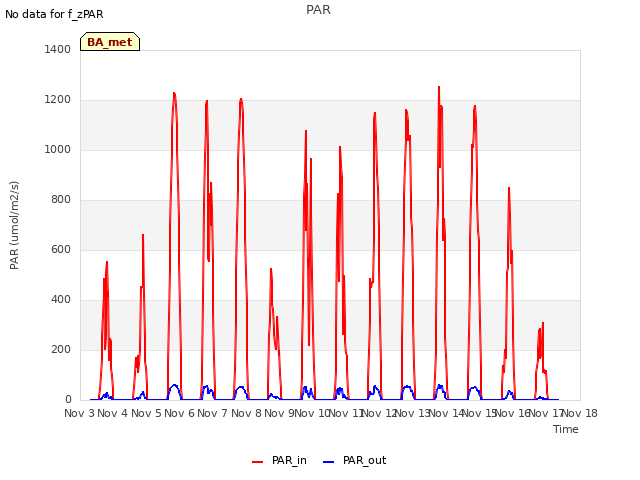Click the red PAR_in legend line swatch

click(x=258, y=462)
